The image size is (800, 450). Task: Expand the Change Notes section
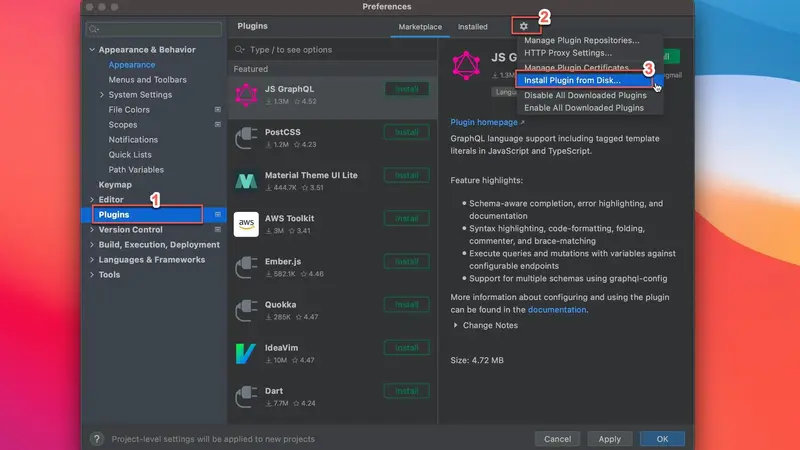coord(456,326)
